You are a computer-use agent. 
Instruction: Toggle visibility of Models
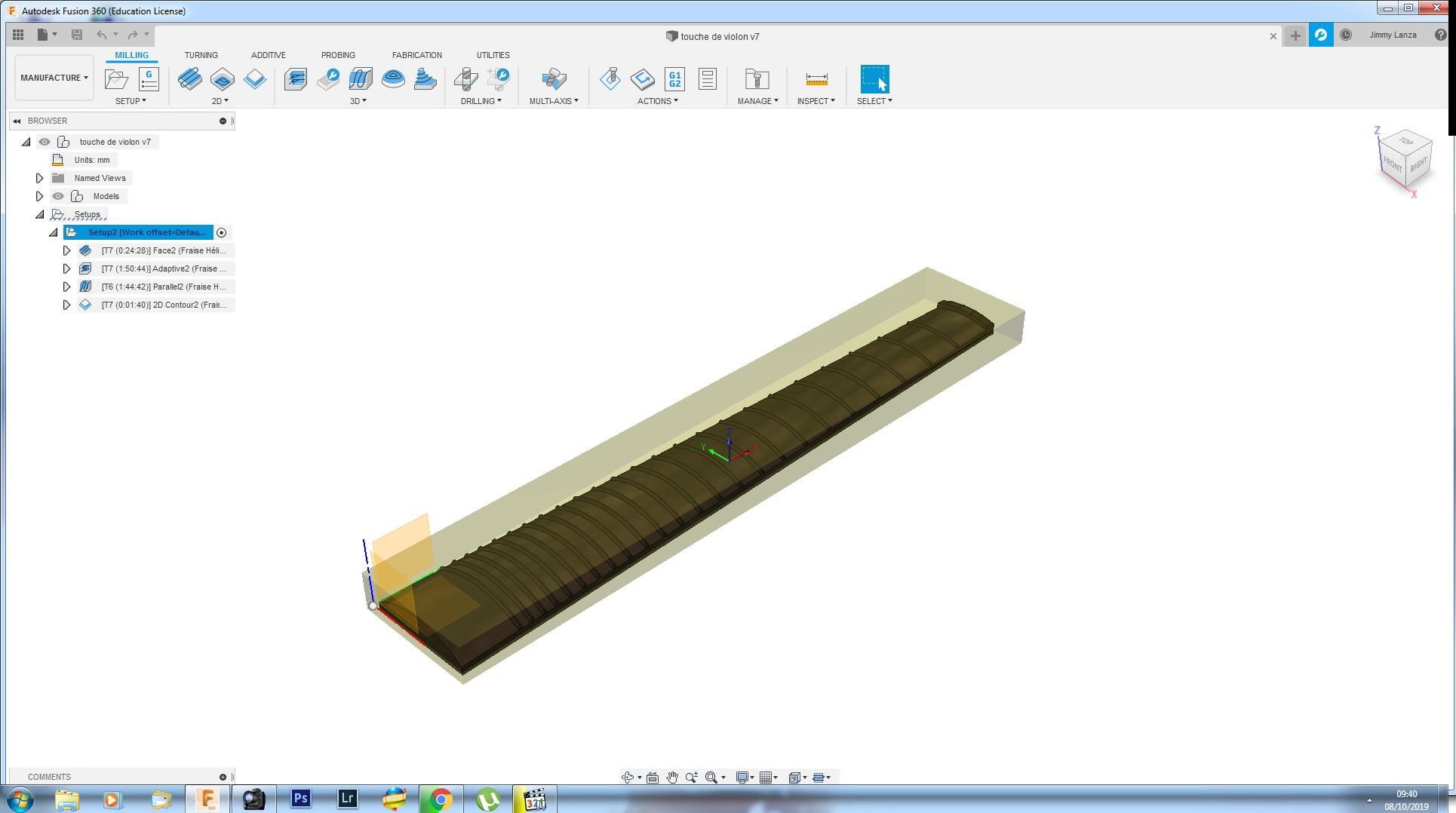click(x=58, y=196)
